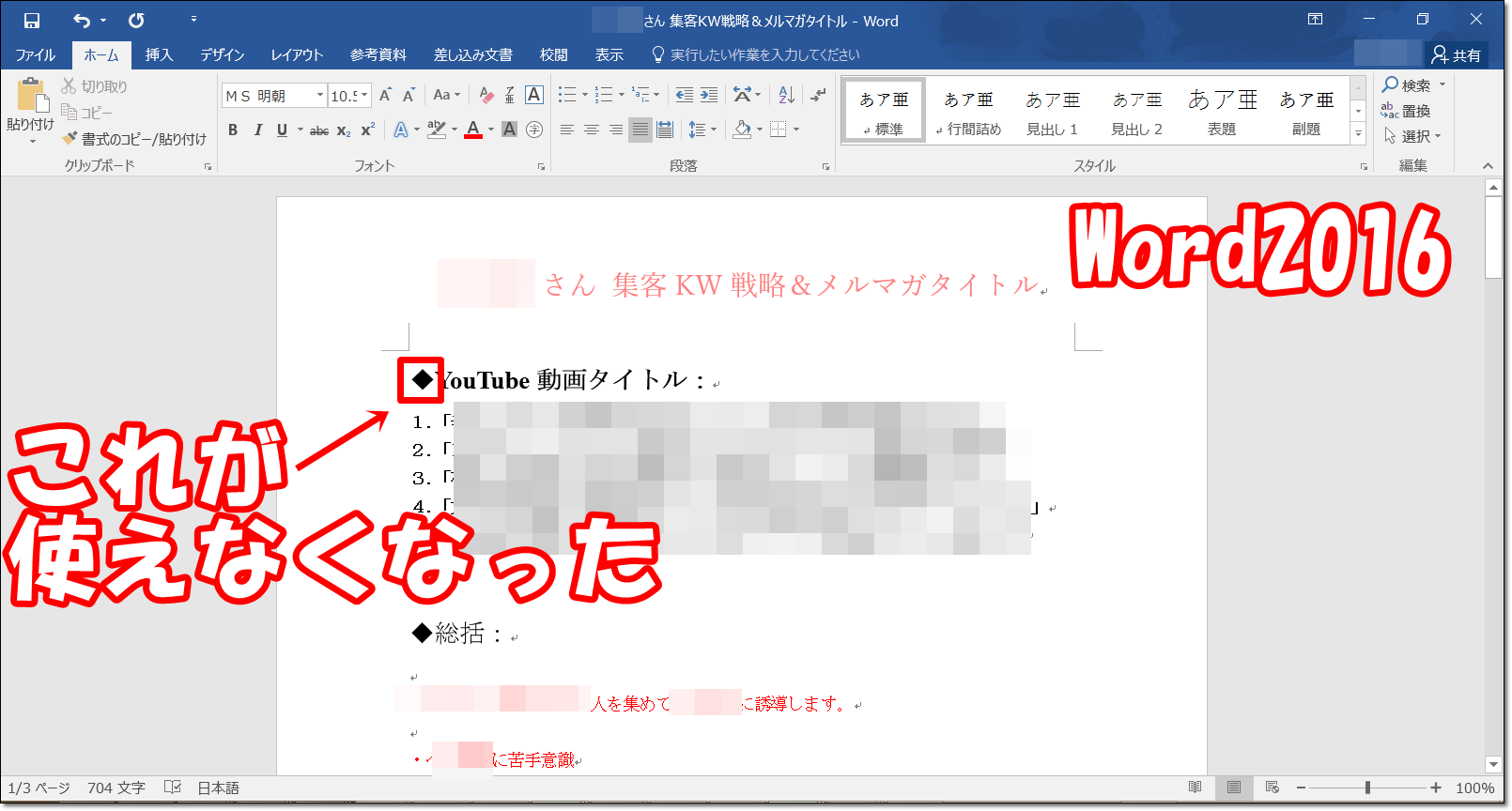Open line spacing options
The image size is (1512, 811).
click(x=702, y=130)
